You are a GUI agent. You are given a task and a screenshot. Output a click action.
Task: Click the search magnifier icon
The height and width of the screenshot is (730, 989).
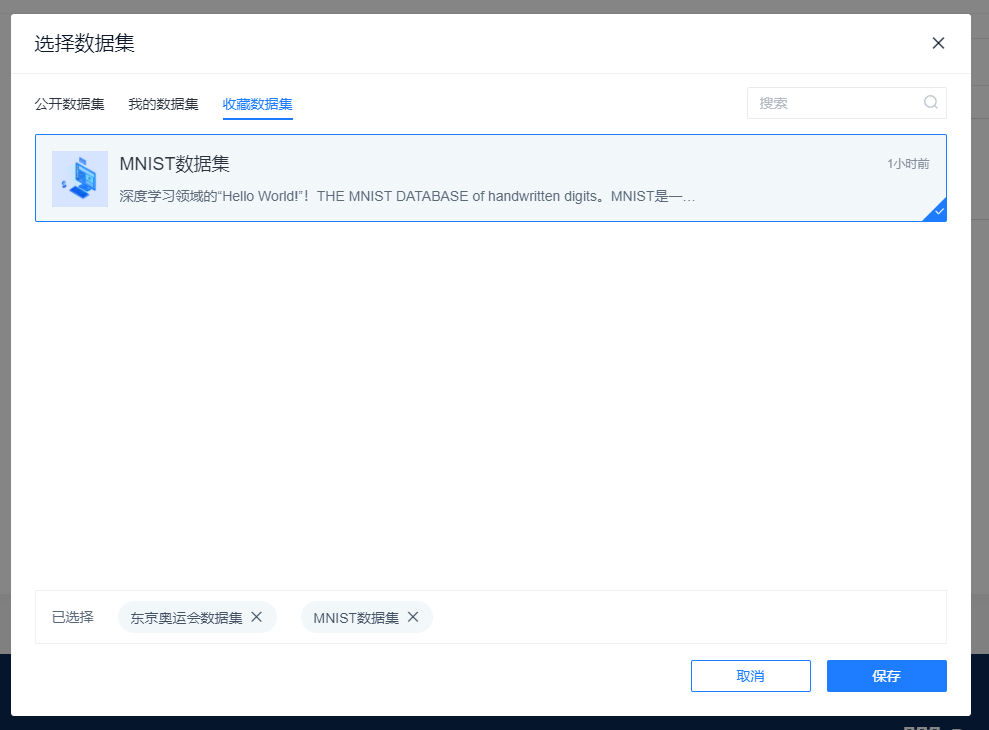coord(931,102)
